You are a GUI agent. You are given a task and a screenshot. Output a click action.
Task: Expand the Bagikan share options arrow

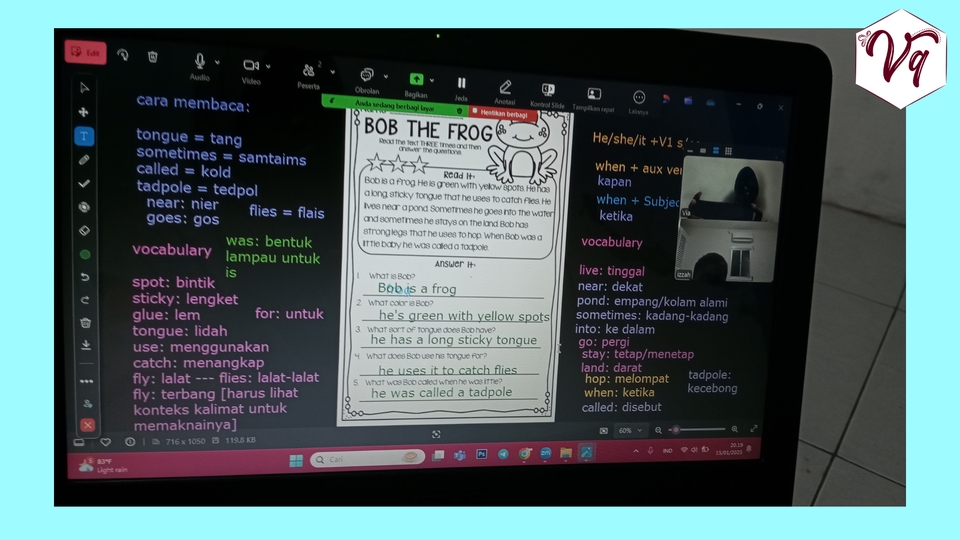click(432, 80)
